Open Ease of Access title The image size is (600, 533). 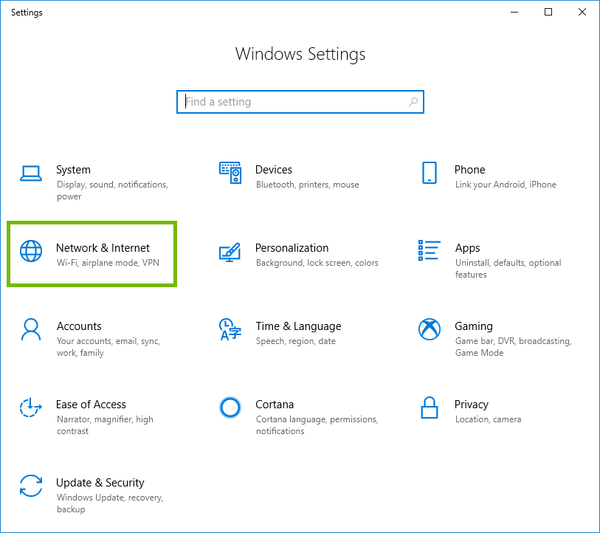click(x=91, y=404)
